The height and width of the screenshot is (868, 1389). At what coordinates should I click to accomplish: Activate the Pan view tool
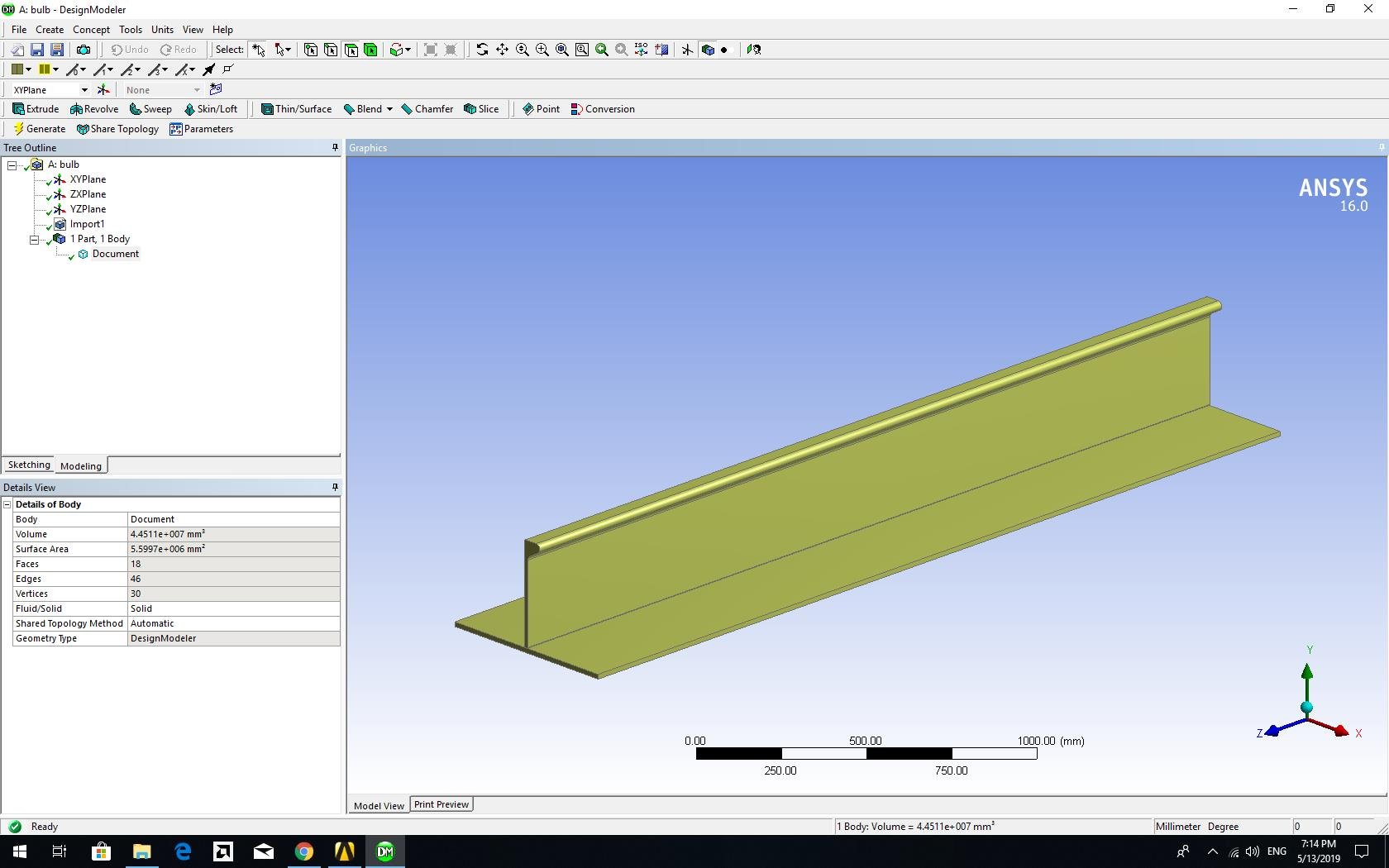click(502, 50)
